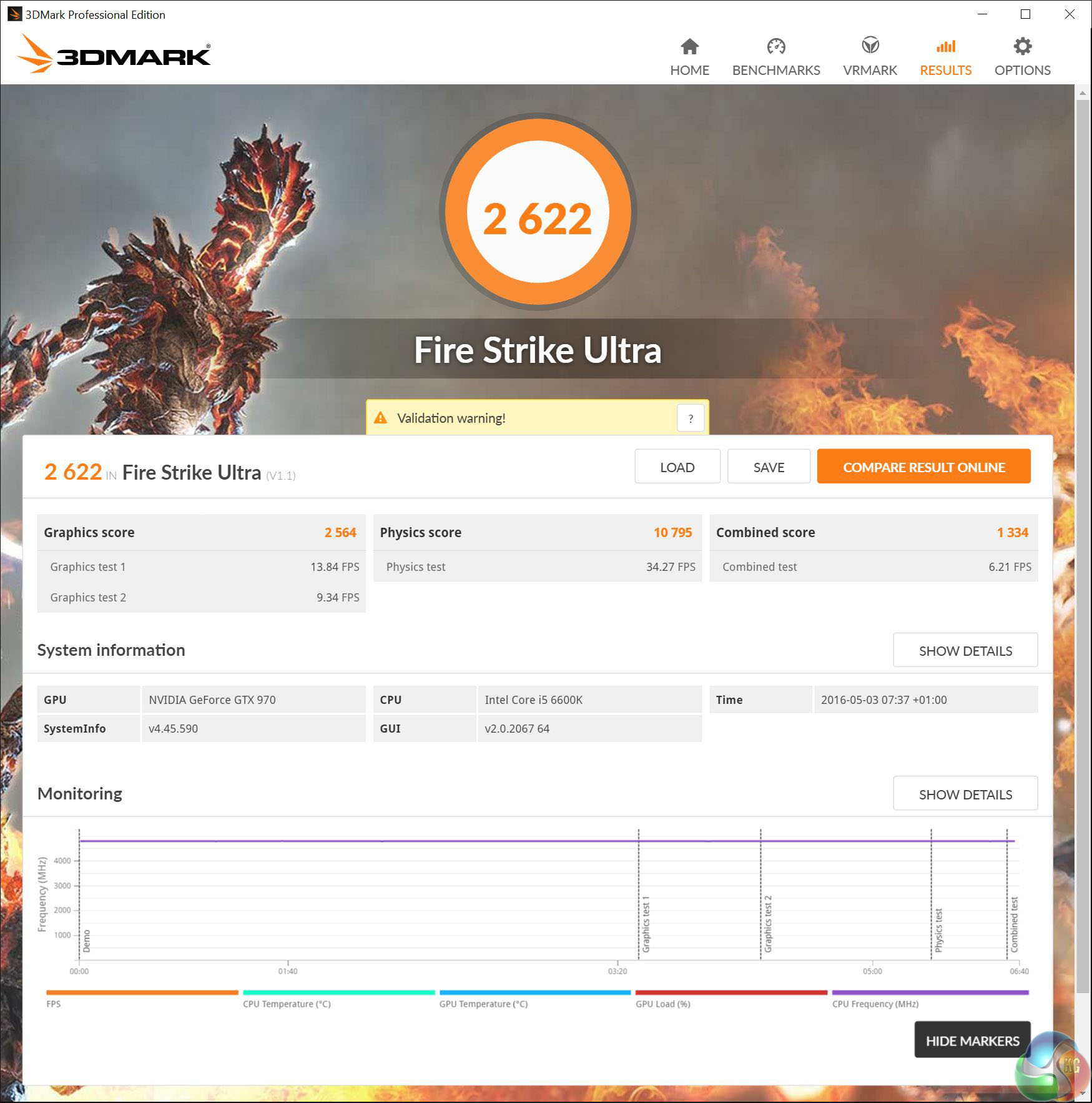Toggle the GPU Temperature legend series
1092x1103 pixels.
(x=535, y=998)
